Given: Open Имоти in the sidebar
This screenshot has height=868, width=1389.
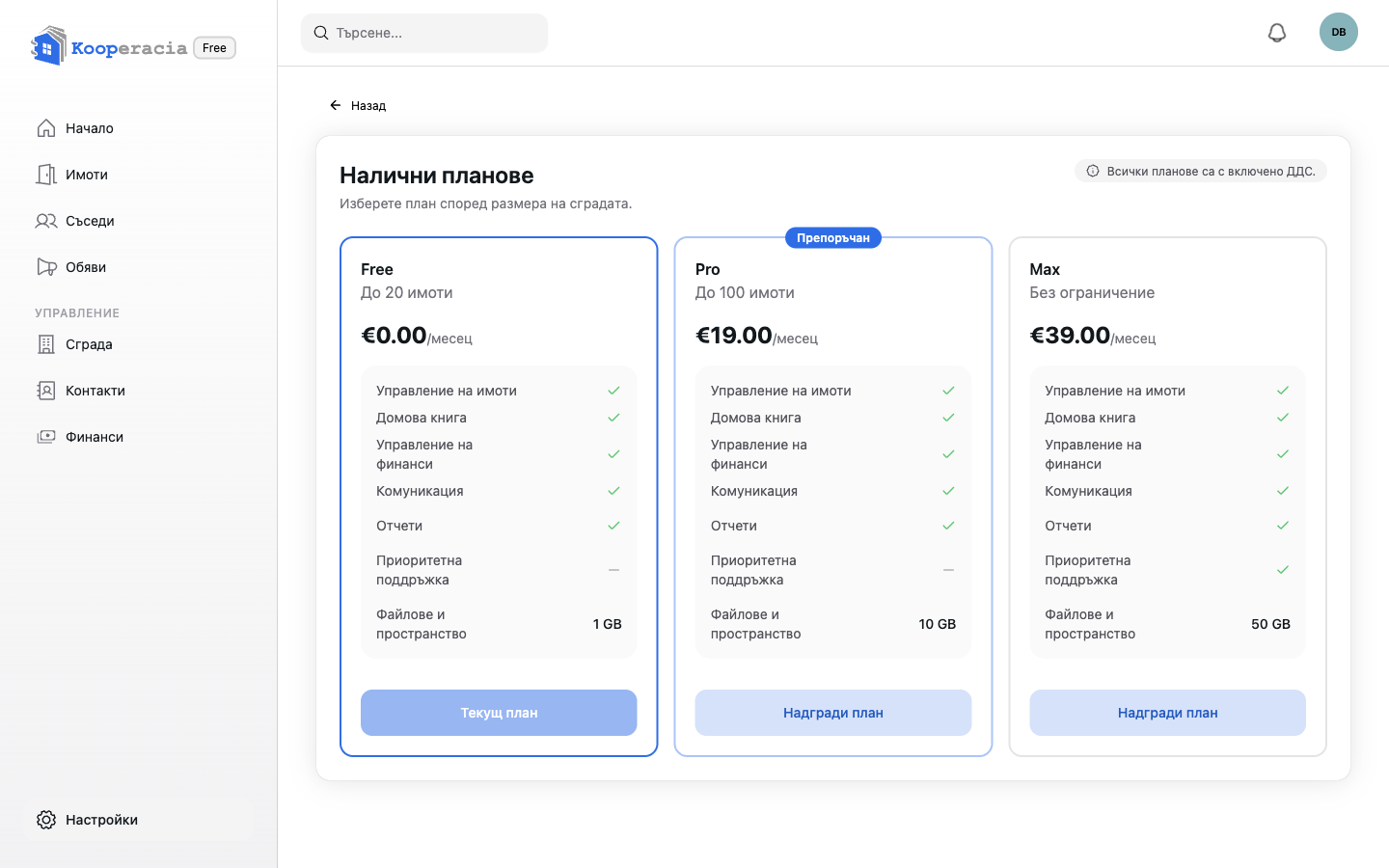Looking at the screenshot, I should (x=139, y=175).
